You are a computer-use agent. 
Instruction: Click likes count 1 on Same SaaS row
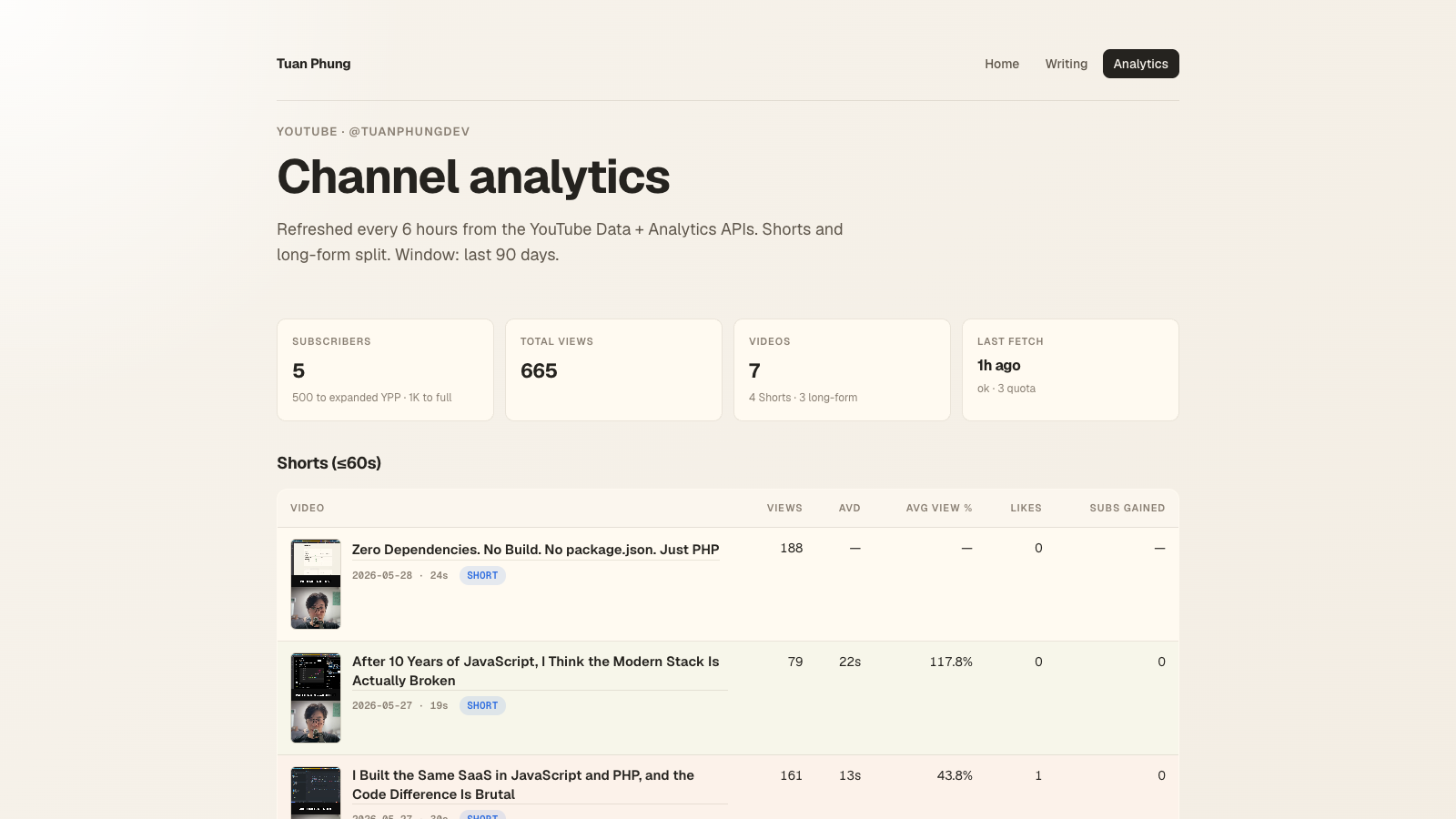click(x=1038, y=775)
